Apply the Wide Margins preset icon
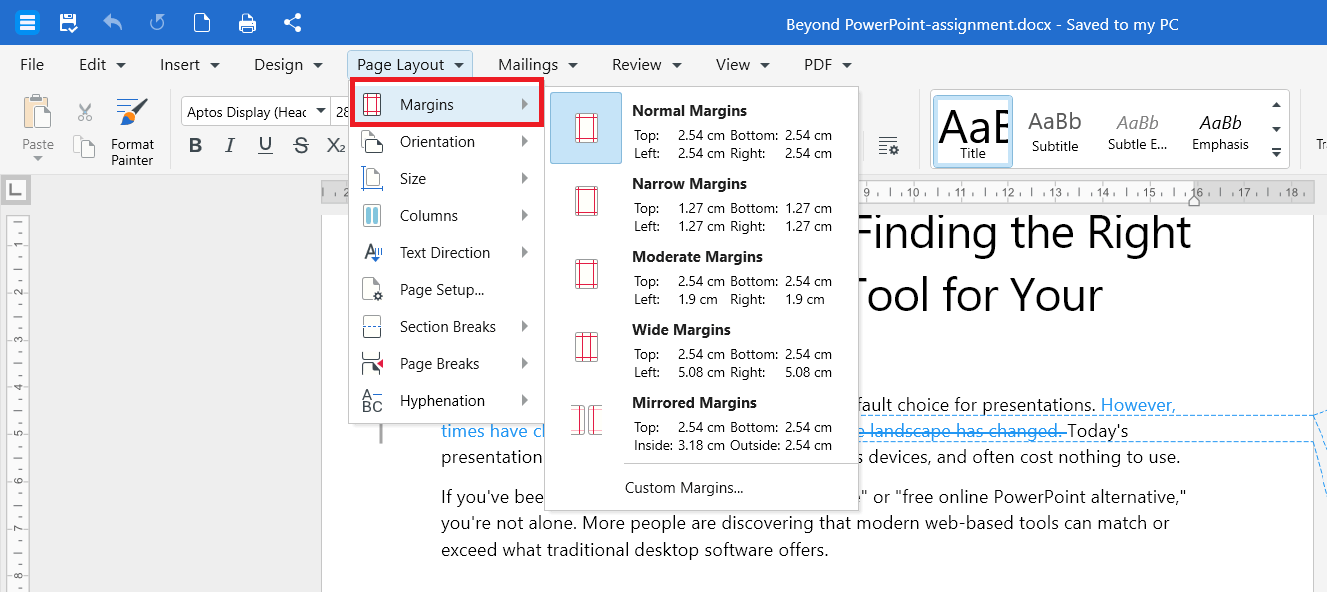The image size is (1327, 592). 586,347
